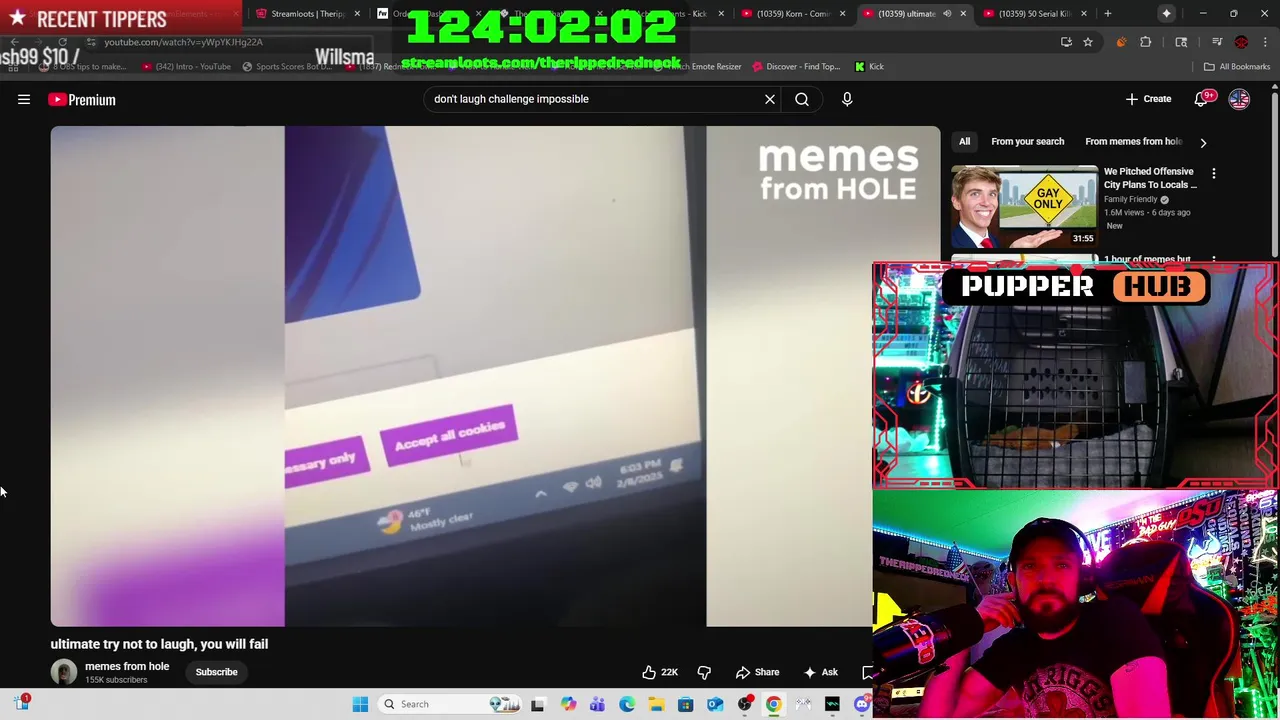Dislike the video with thumbs-down
The width and height of the screenshot is (1280, 720).
(x=704, y=672)
